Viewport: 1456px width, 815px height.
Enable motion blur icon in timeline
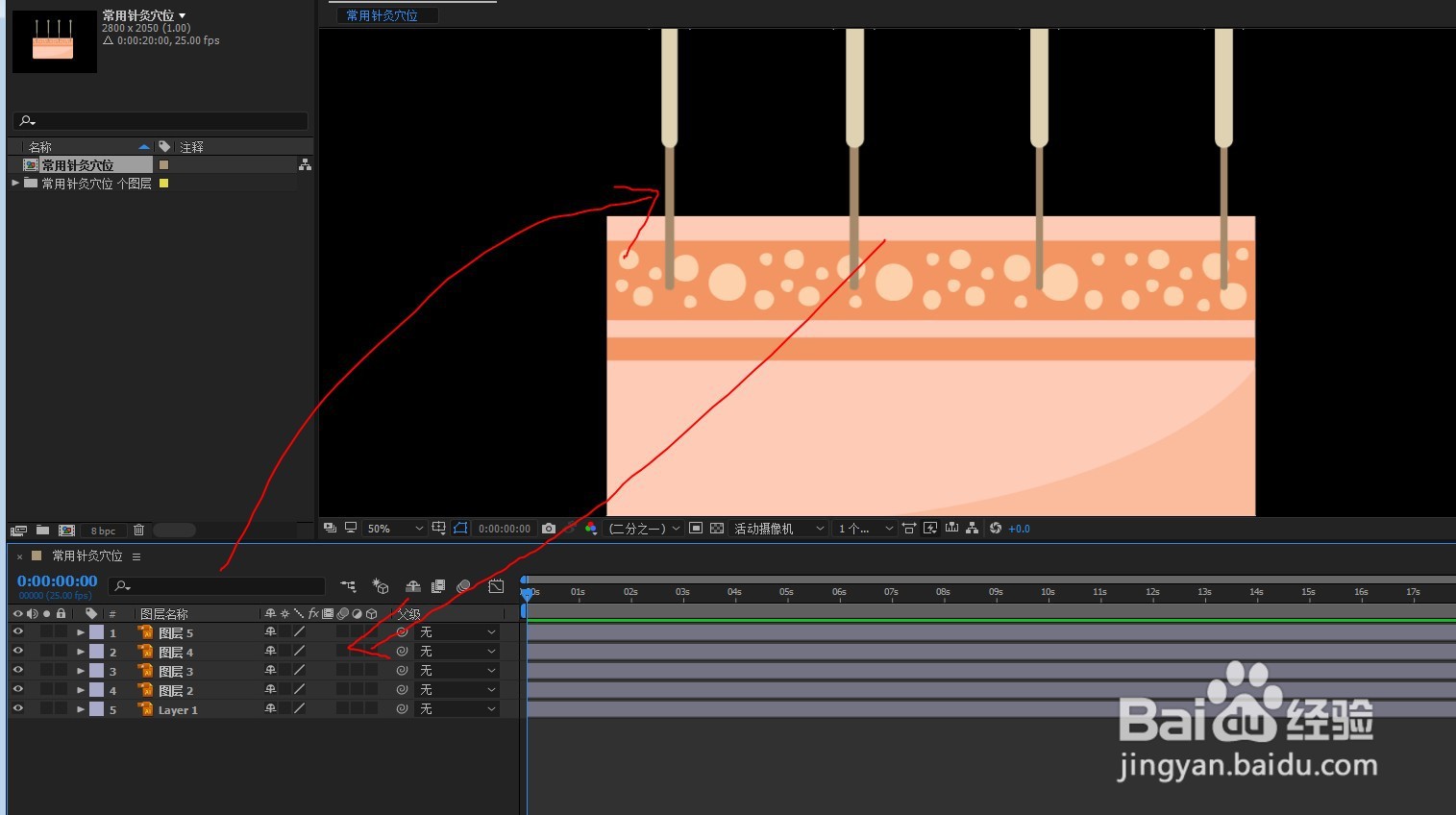click(x=463, y=586)
